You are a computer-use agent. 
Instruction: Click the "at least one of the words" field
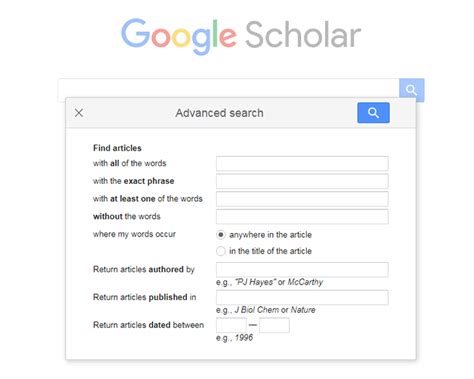click(302, 199)
